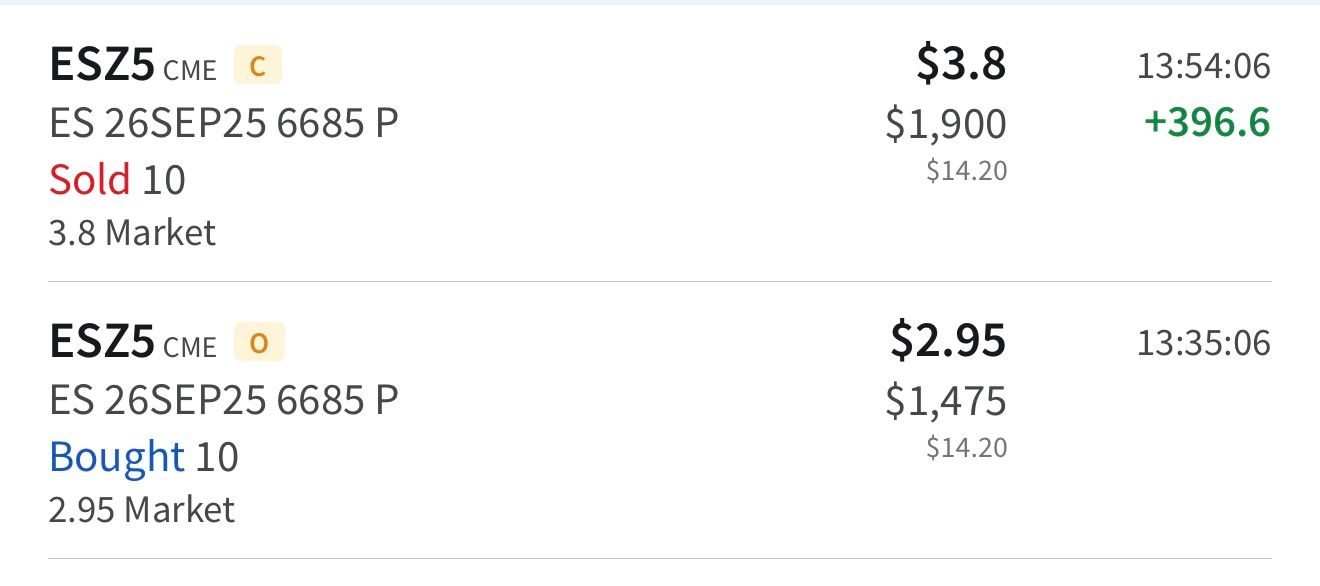Click the 13:54:06 trade timestamp
The height and width of the screenshot is (586, 1320).
point(1203,67)
